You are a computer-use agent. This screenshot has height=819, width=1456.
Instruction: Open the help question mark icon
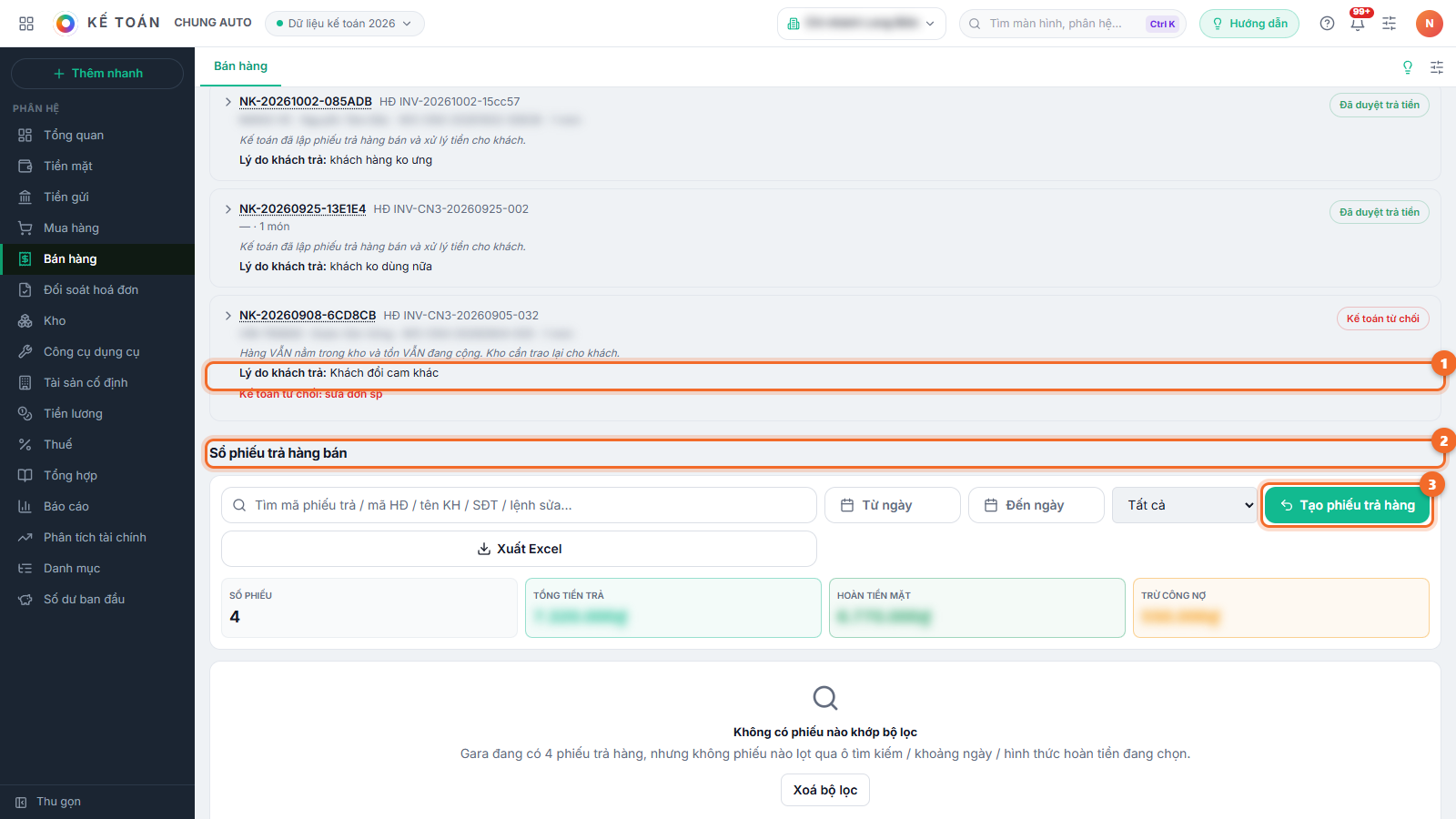1327,24
